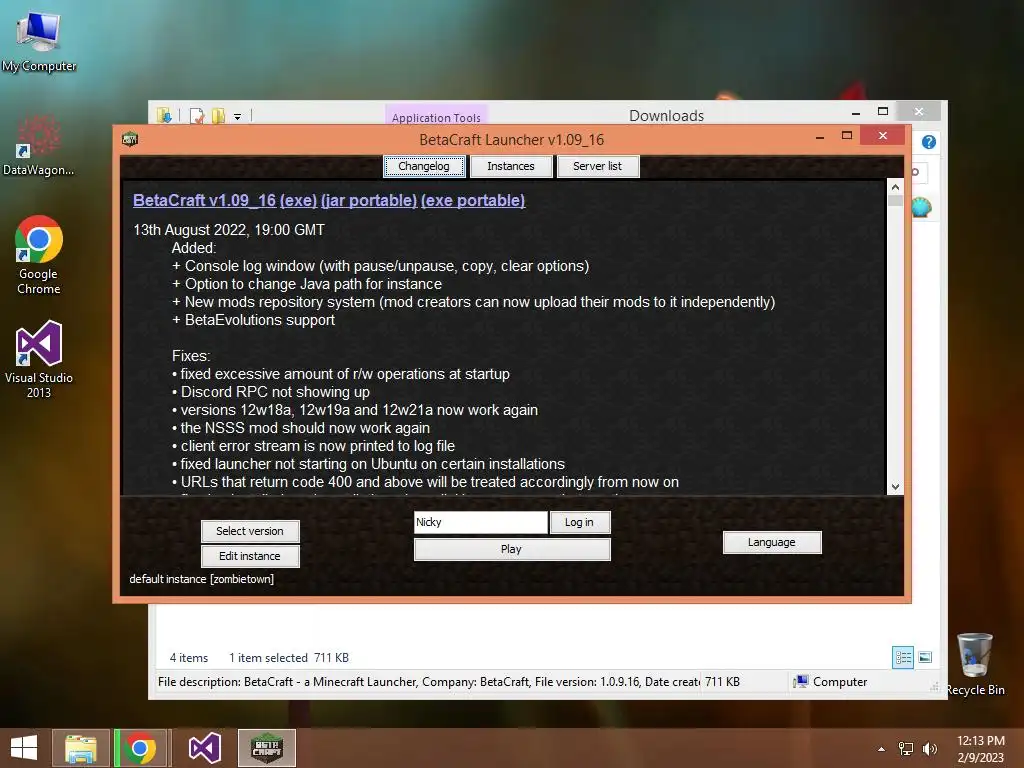Image resolution: width=1024 pixels, height=768 pixels.
Task: Click Properties icon in Downloads quick access toolbar
Action: point(197,116)
